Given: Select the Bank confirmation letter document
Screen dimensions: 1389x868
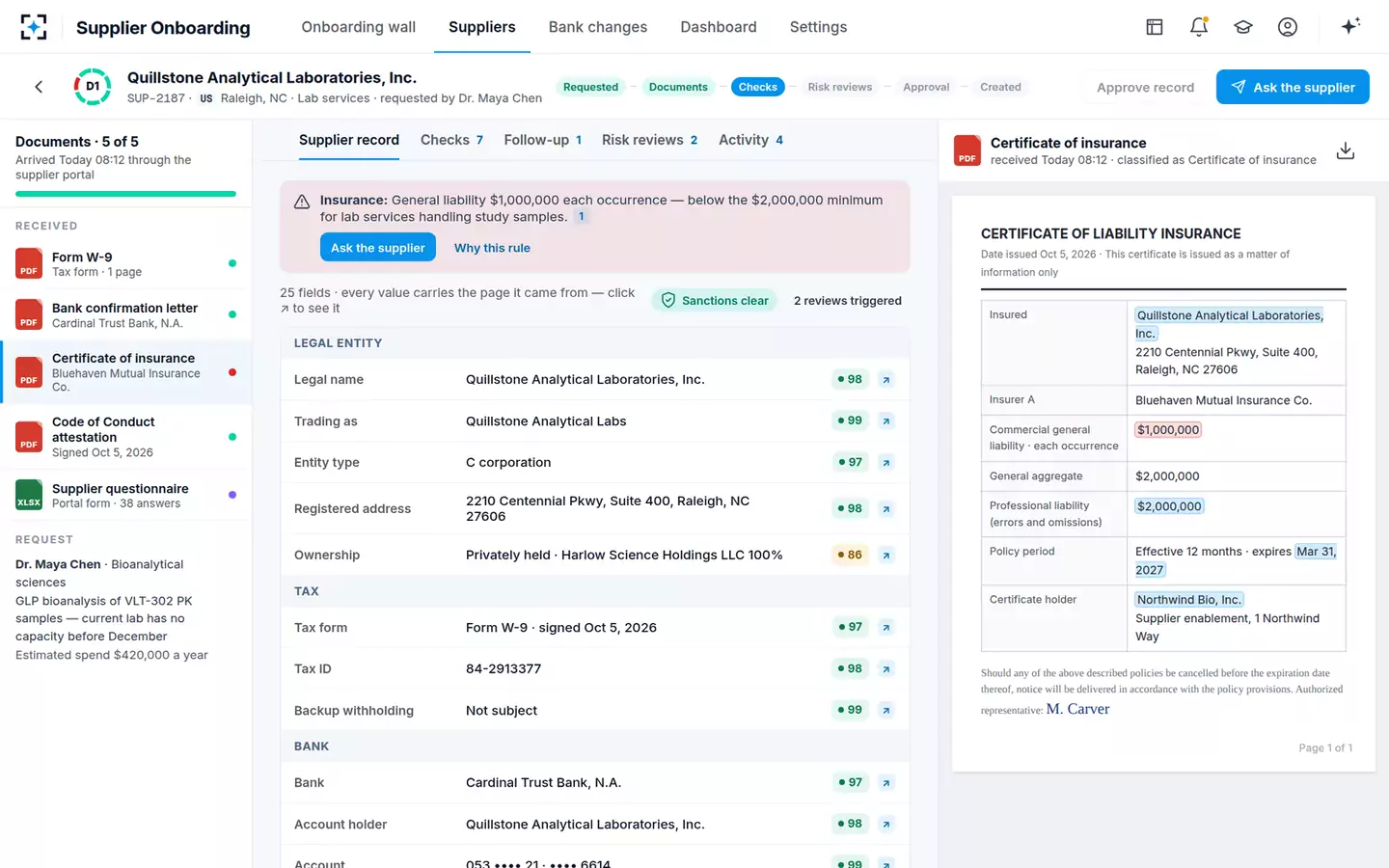Looking at the screenshot, I should 126,314.
